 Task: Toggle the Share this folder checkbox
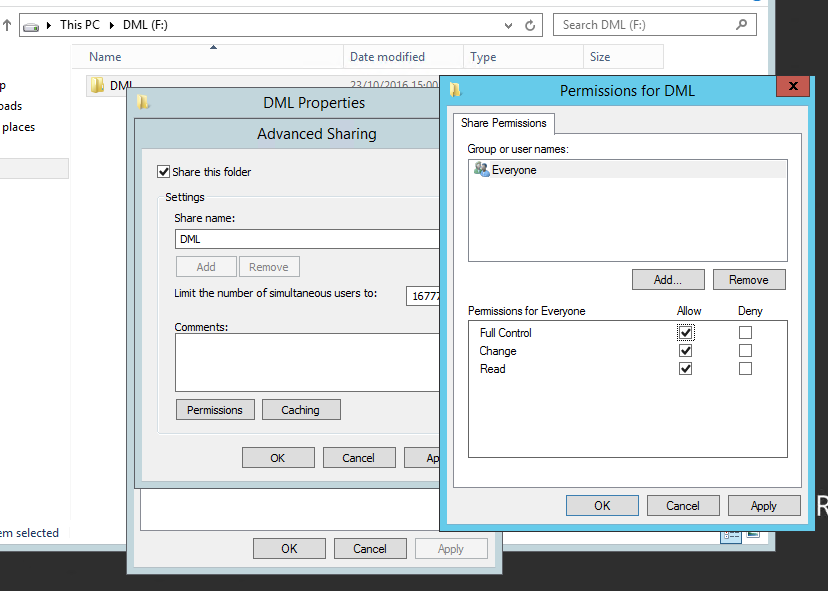164,172
